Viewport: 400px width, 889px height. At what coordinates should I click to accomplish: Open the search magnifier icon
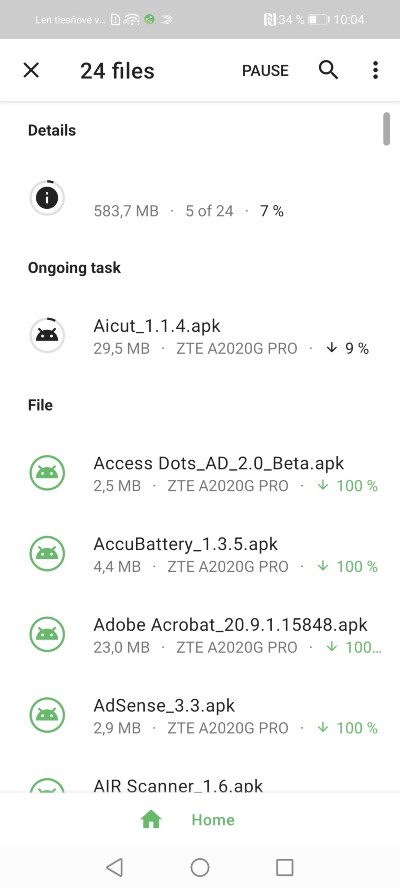(328, 70)
